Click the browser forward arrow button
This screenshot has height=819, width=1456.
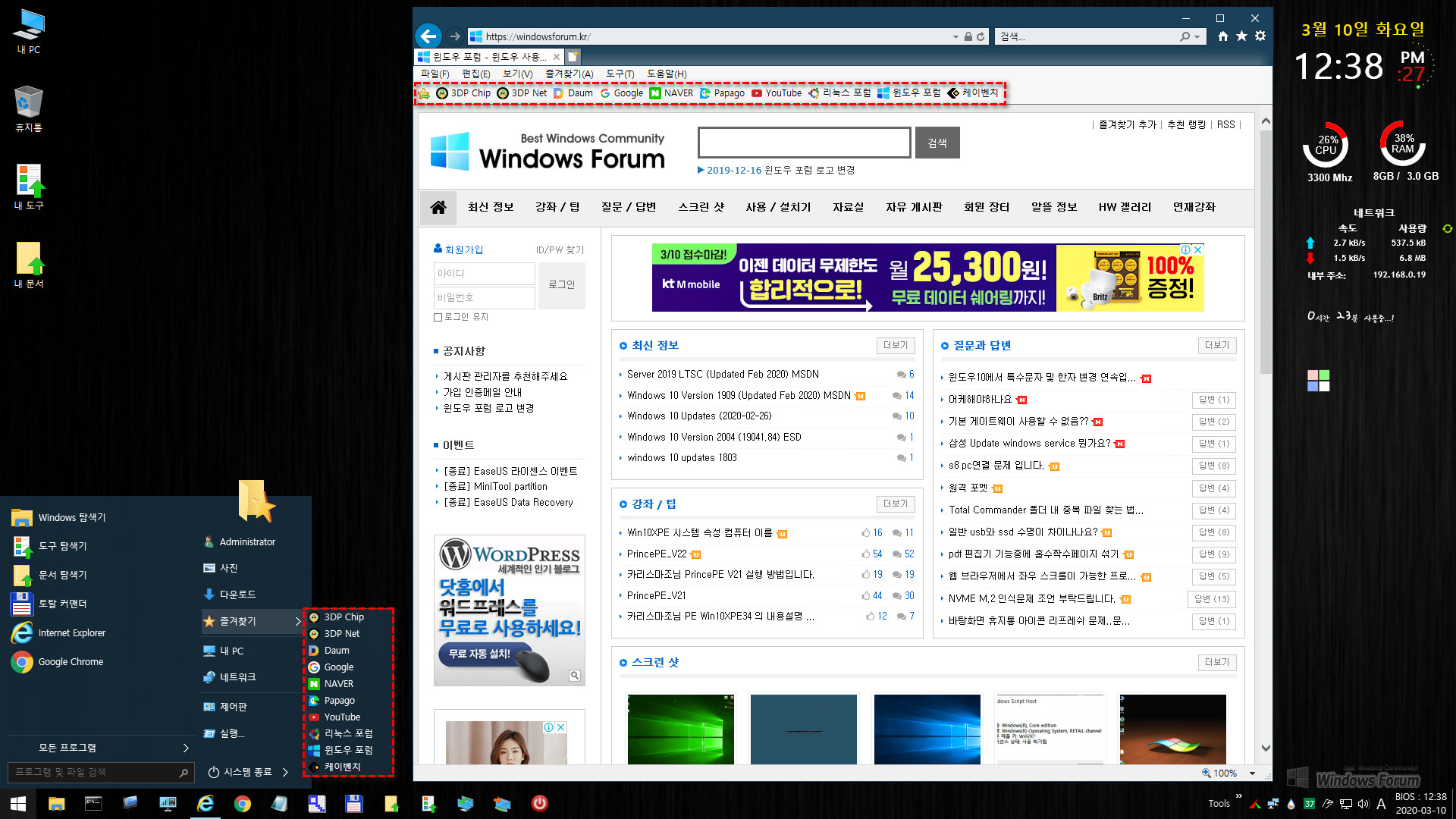454,36
